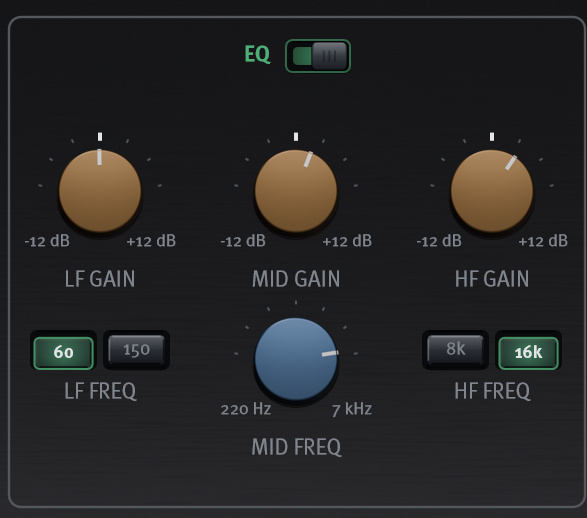Click the MID GAIN label text
This screenshot has width=587, height=518.
pyautogui.click(x=296, y=279)
